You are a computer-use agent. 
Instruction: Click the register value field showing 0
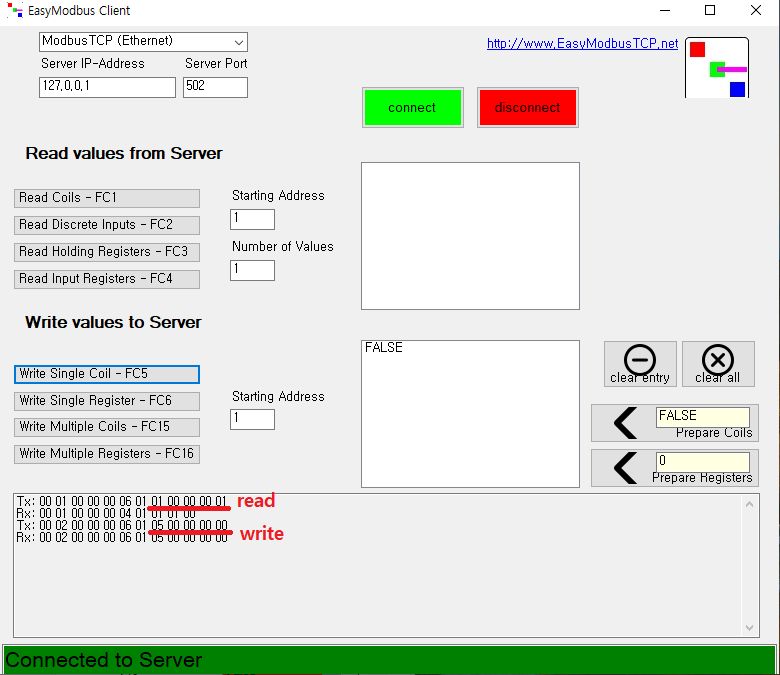pos(702,462)
